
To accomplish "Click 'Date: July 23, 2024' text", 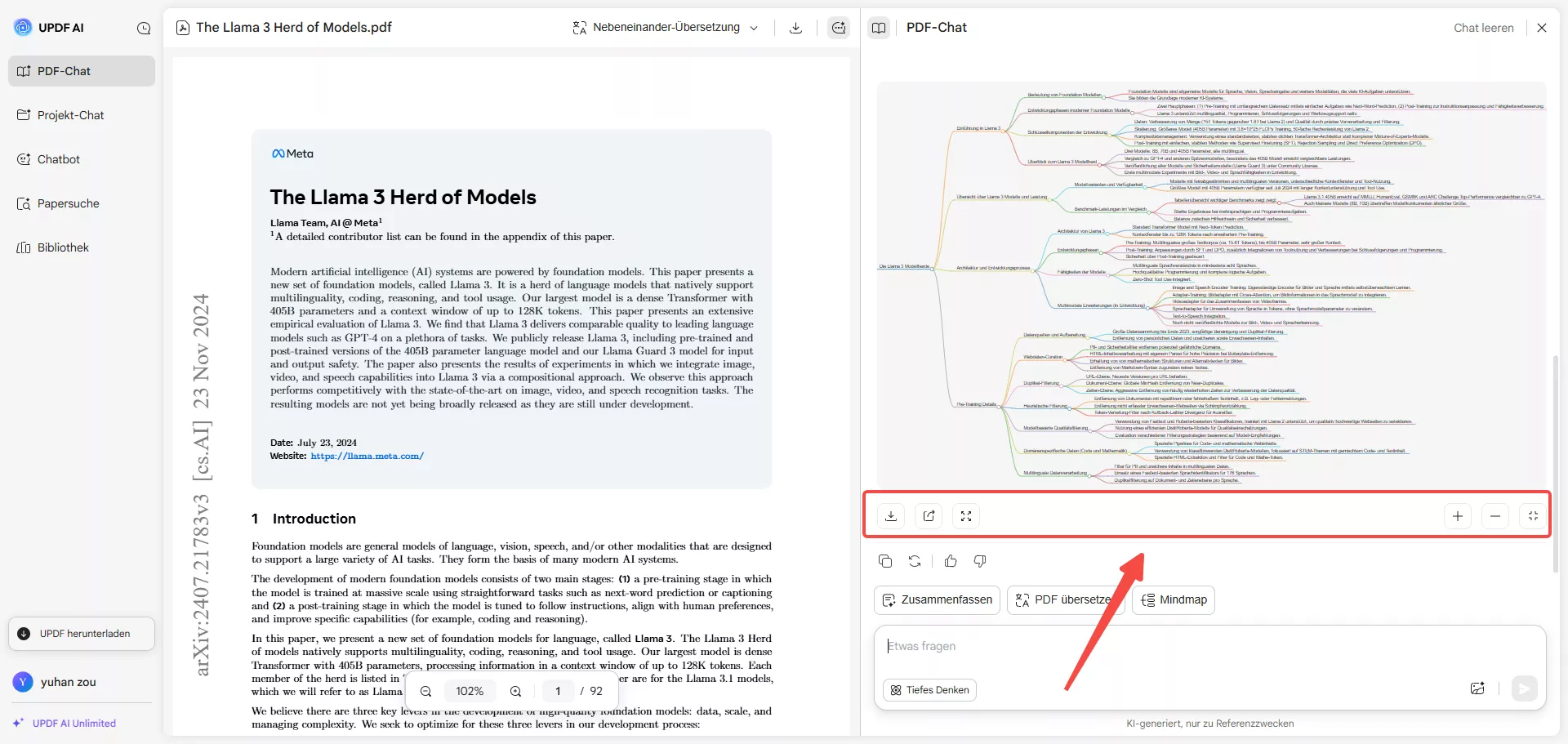I will 314,443.
